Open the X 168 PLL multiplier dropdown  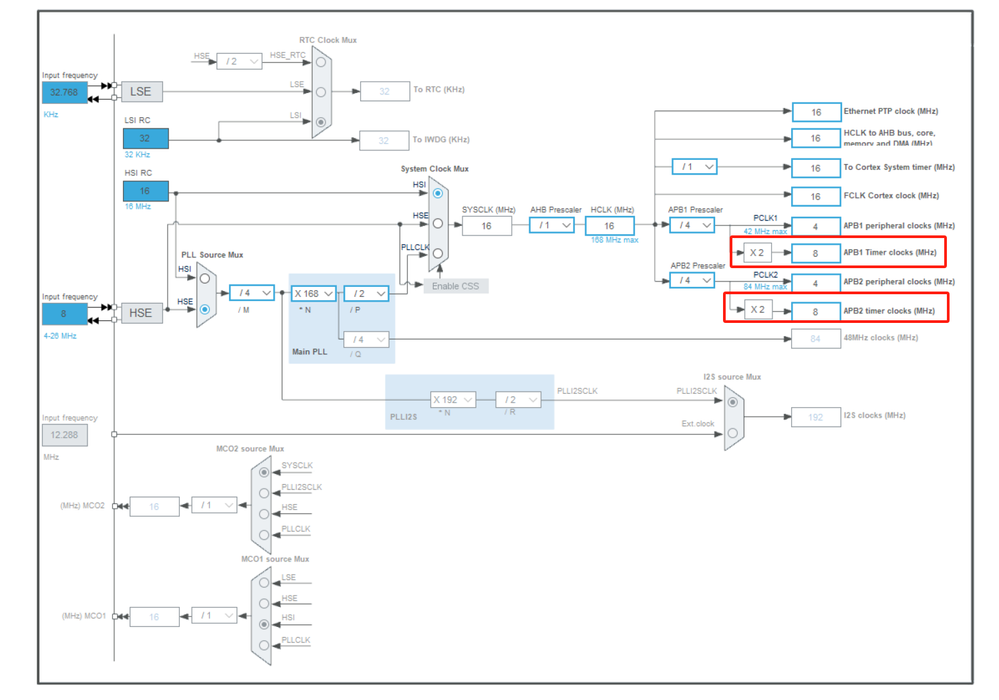(313, 294)
